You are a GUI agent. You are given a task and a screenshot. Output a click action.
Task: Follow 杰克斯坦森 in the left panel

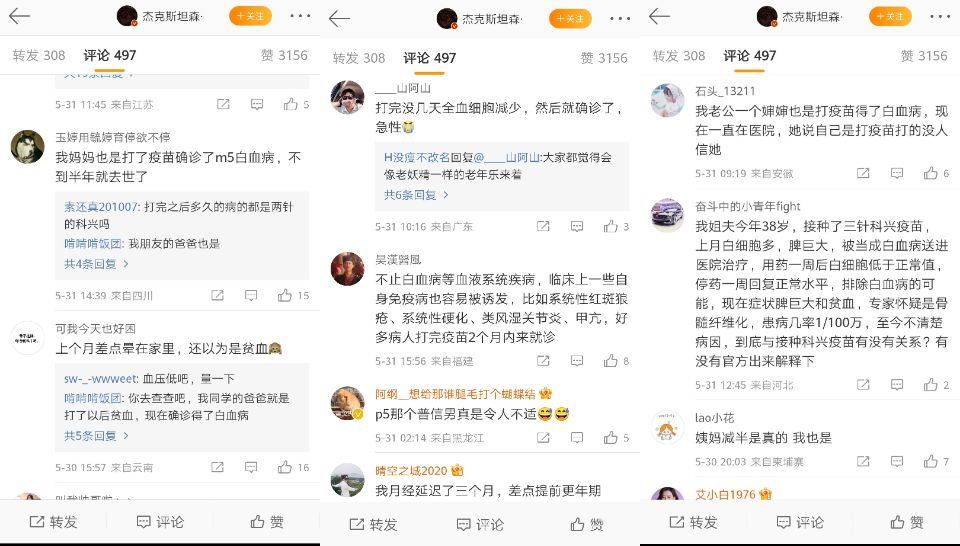tap(250, 16)
